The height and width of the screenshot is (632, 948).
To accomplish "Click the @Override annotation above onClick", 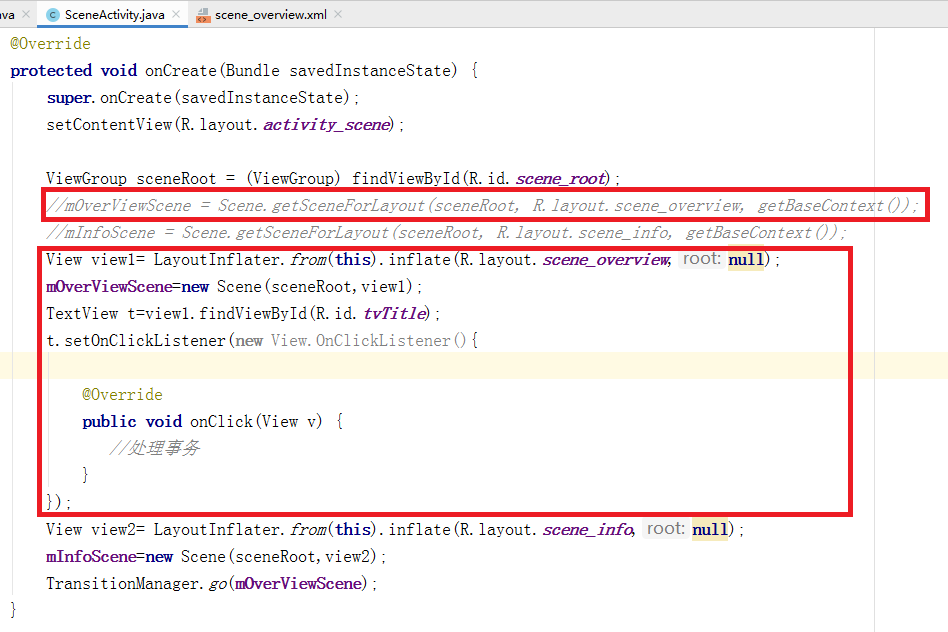I will [x=122, y=394].
